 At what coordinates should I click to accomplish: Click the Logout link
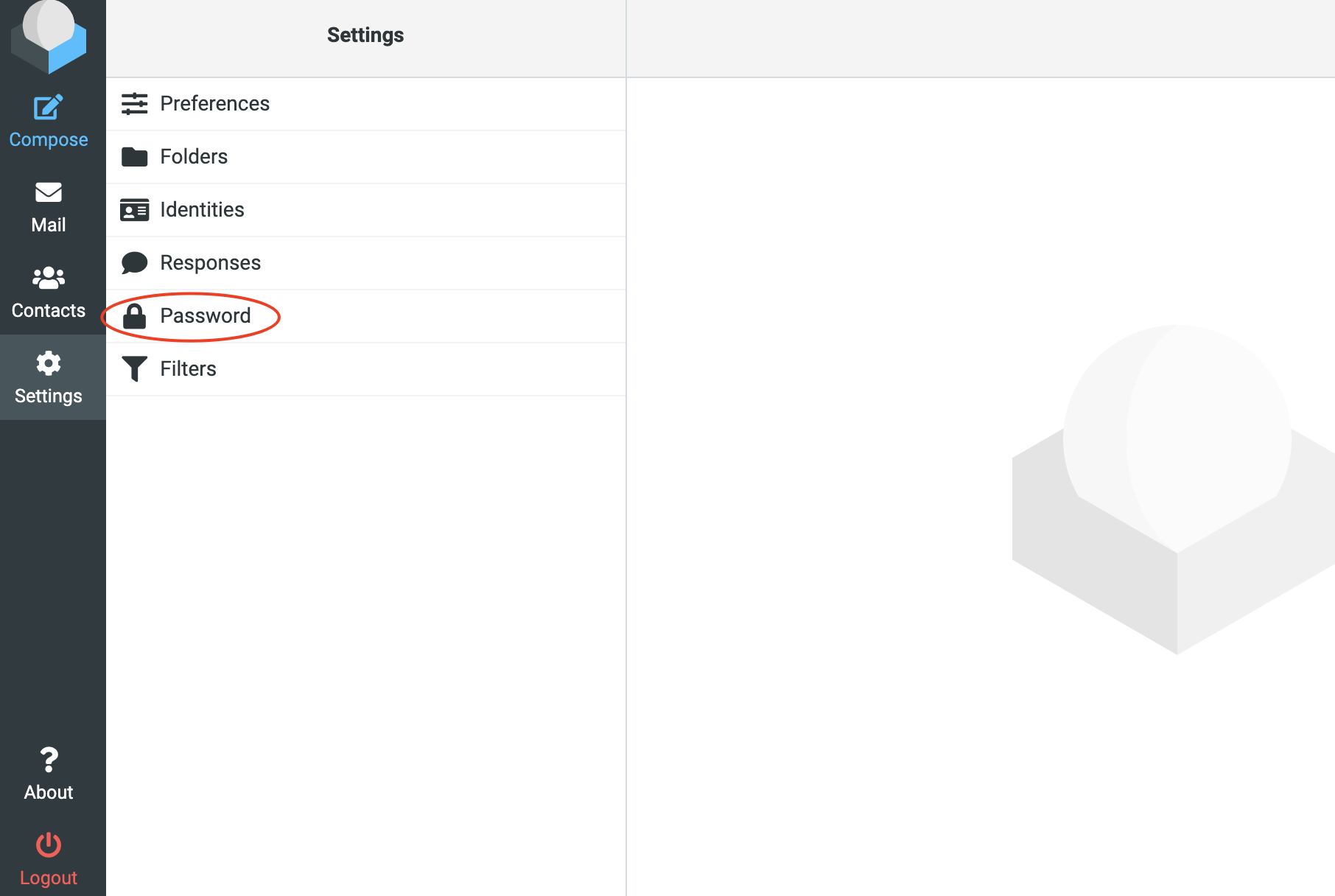coord(48,877)
